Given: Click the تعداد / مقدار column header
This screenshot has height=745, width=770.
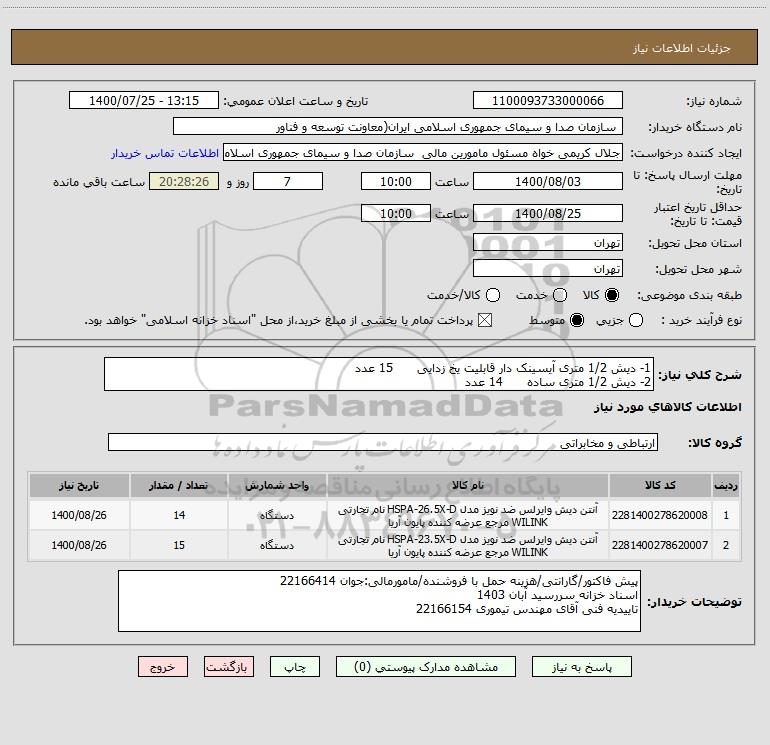Looking at the screenshot, I should coord(179,485).
